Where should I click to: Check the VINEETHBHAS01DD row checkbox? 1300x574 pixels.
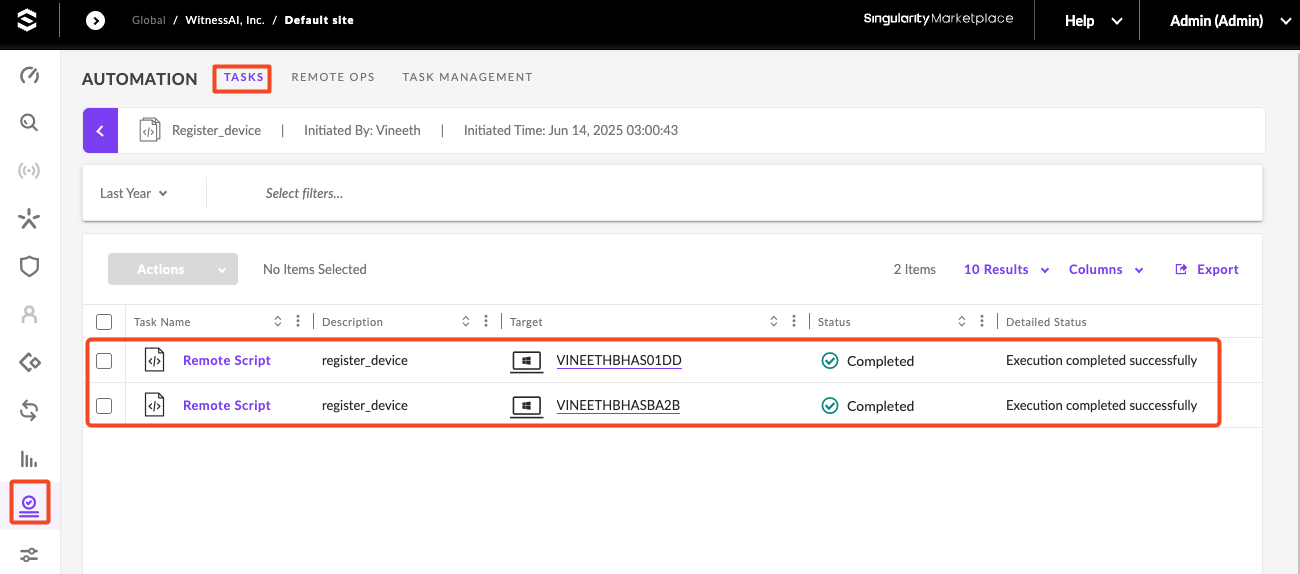pos(104,361)
